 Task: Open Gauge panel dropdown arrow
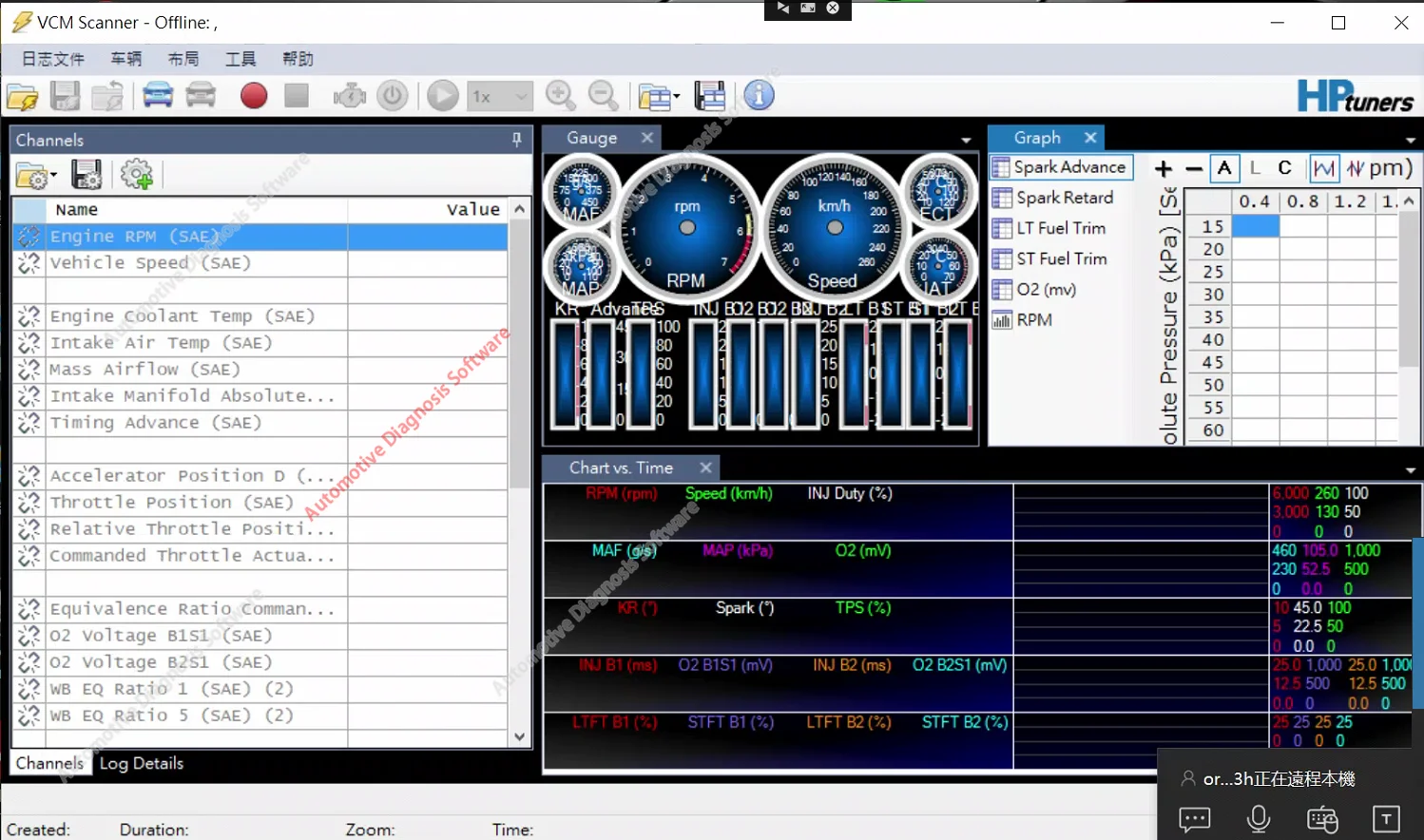point(966,141)
